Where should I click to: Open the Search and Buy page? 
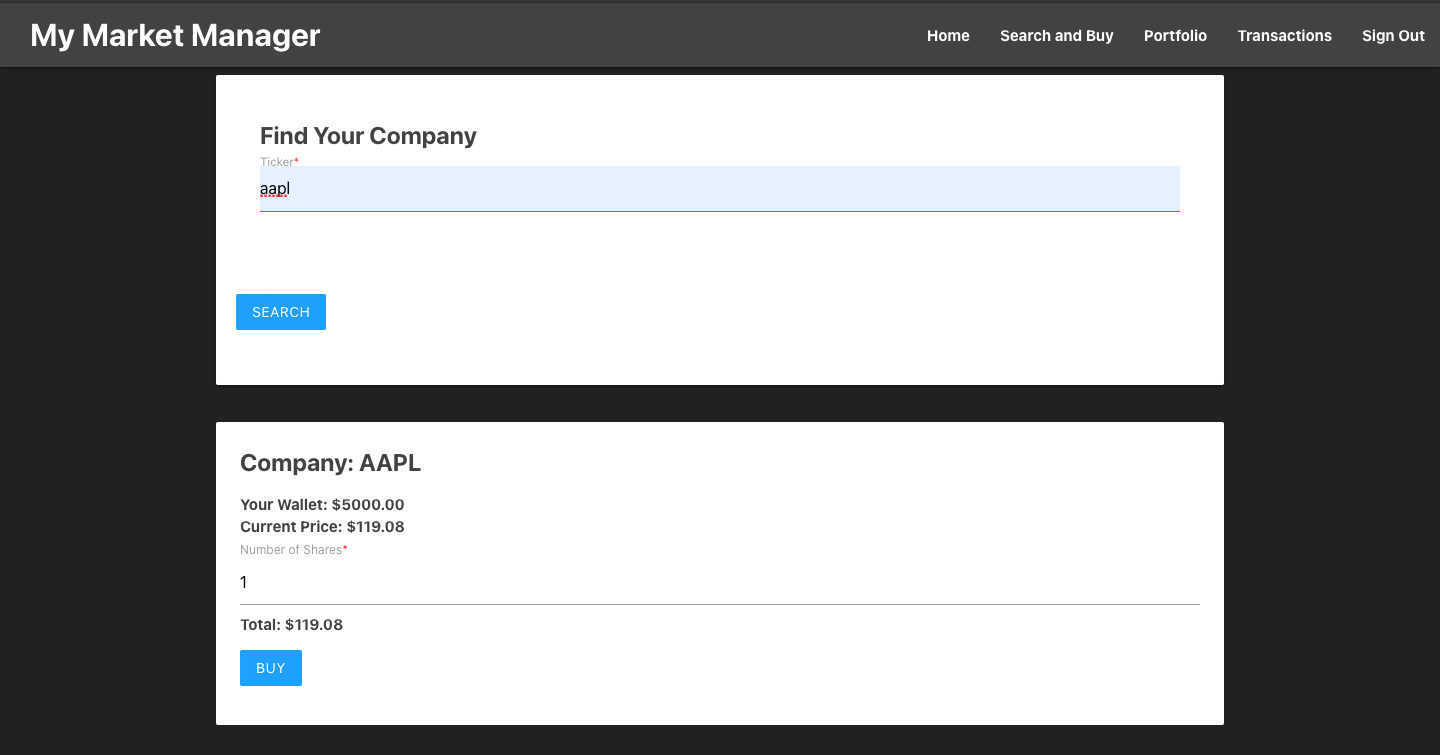point(1056,36)
